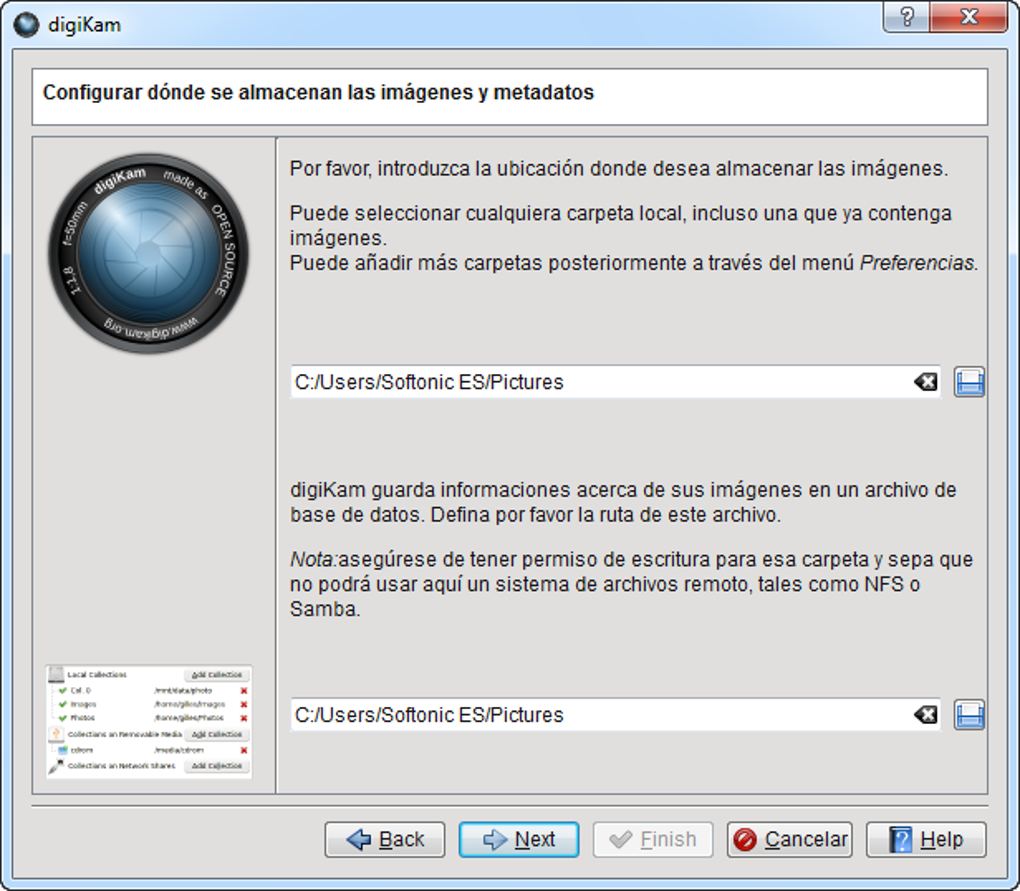Close the digiKam wizard window
Screen dimensions: 1020x891
pos(969,16)
